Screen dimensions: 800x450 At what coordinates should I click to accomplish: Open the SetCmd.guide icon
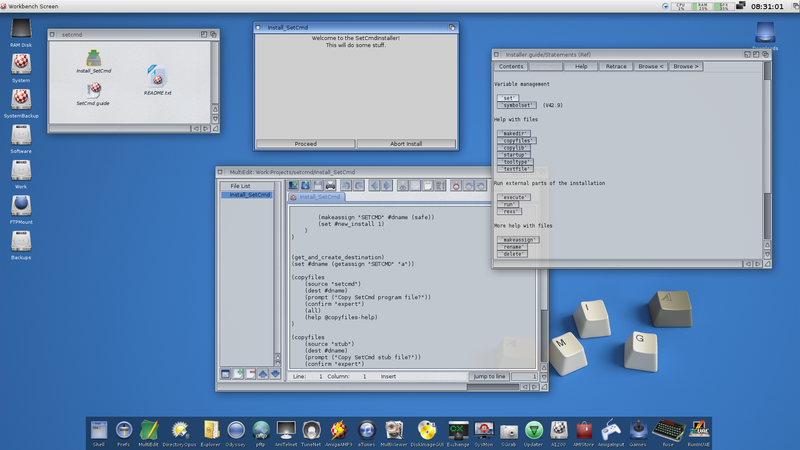click(93, 91)
